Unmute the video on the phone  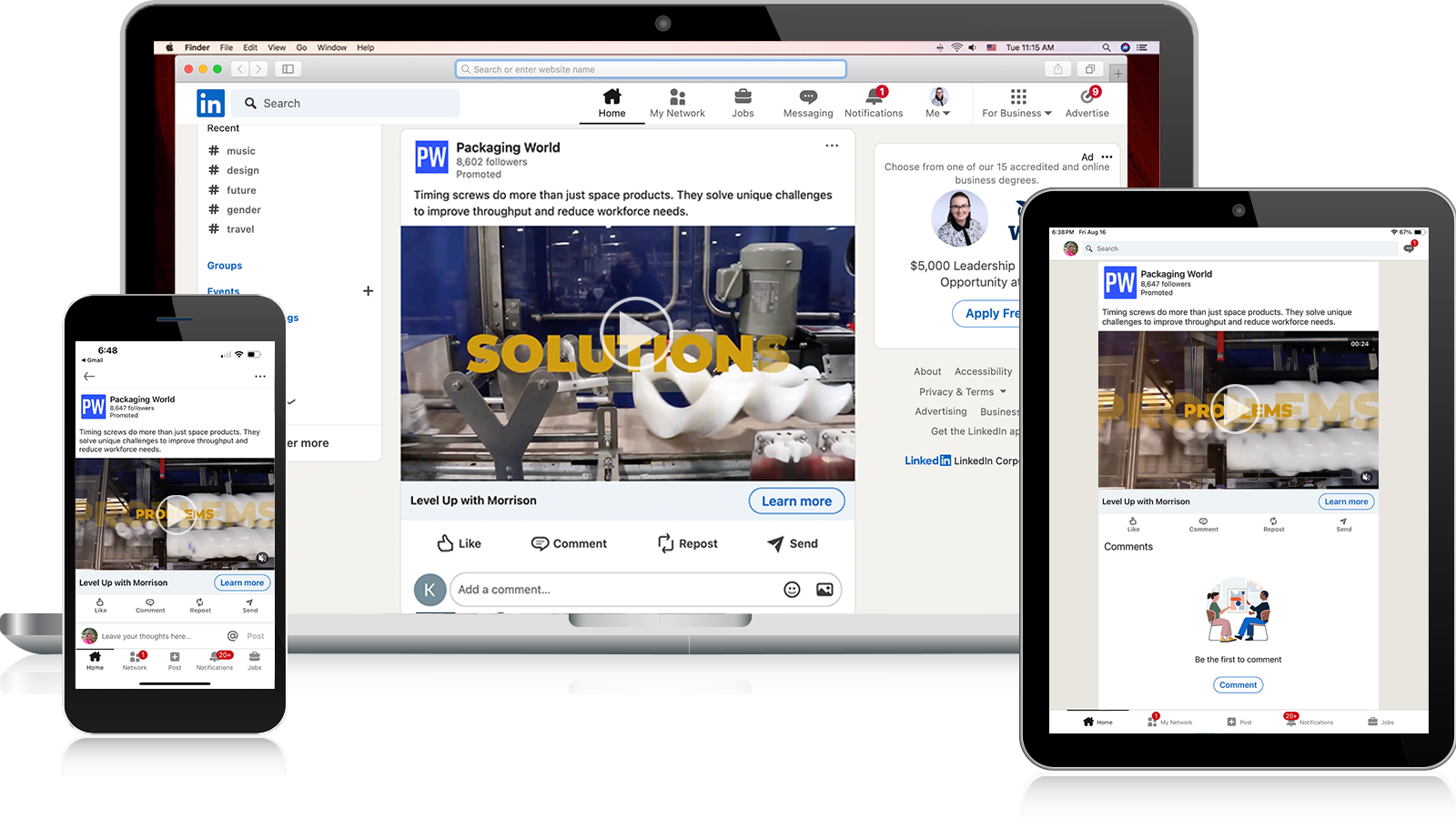[x=262, y=558]
